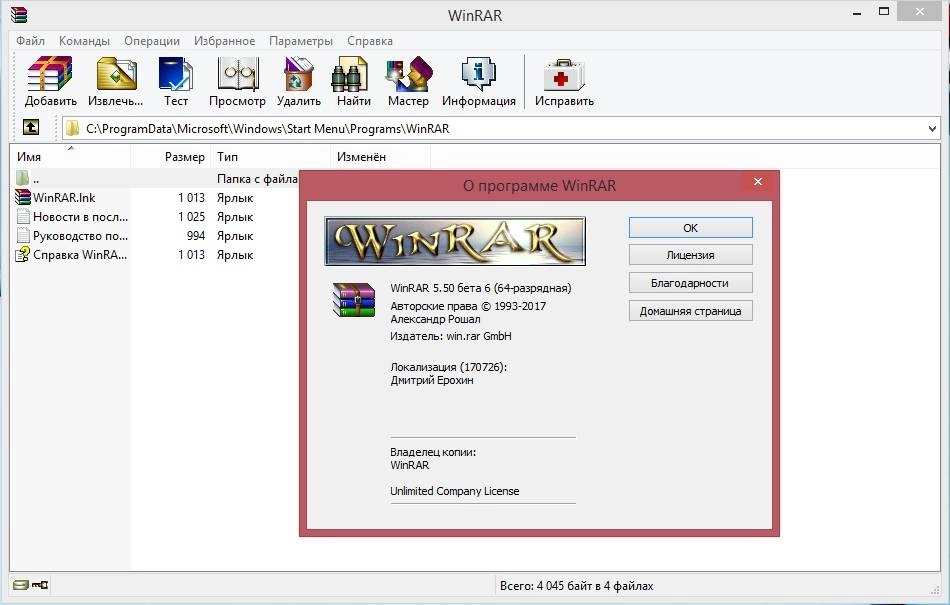
Task: Click the Ярлык type cell of WinRAR.lnk
Action: pyautogui.click(x=235, y=197)
